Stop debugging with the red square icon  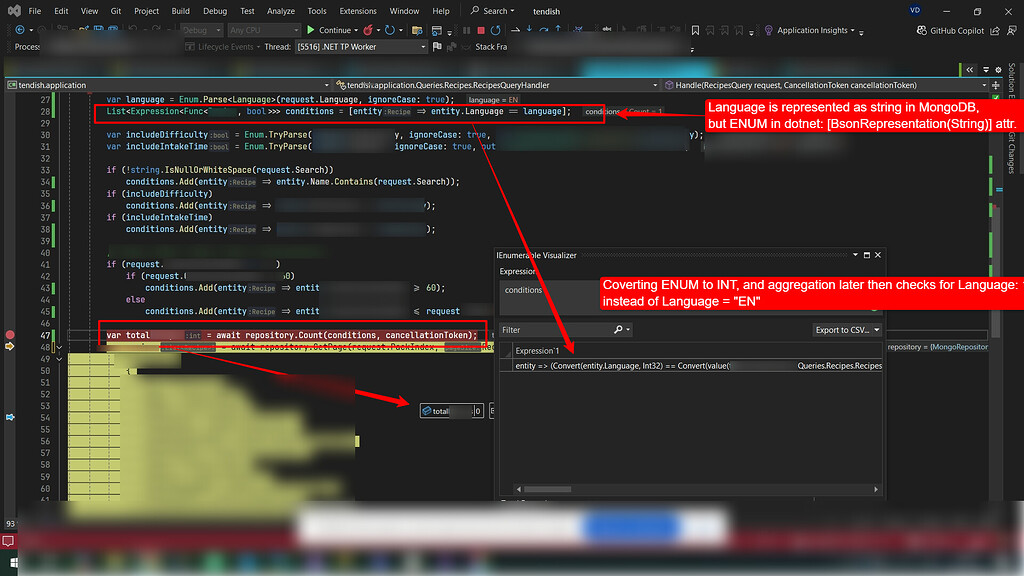pyautogui.click(x=480, y=30)
